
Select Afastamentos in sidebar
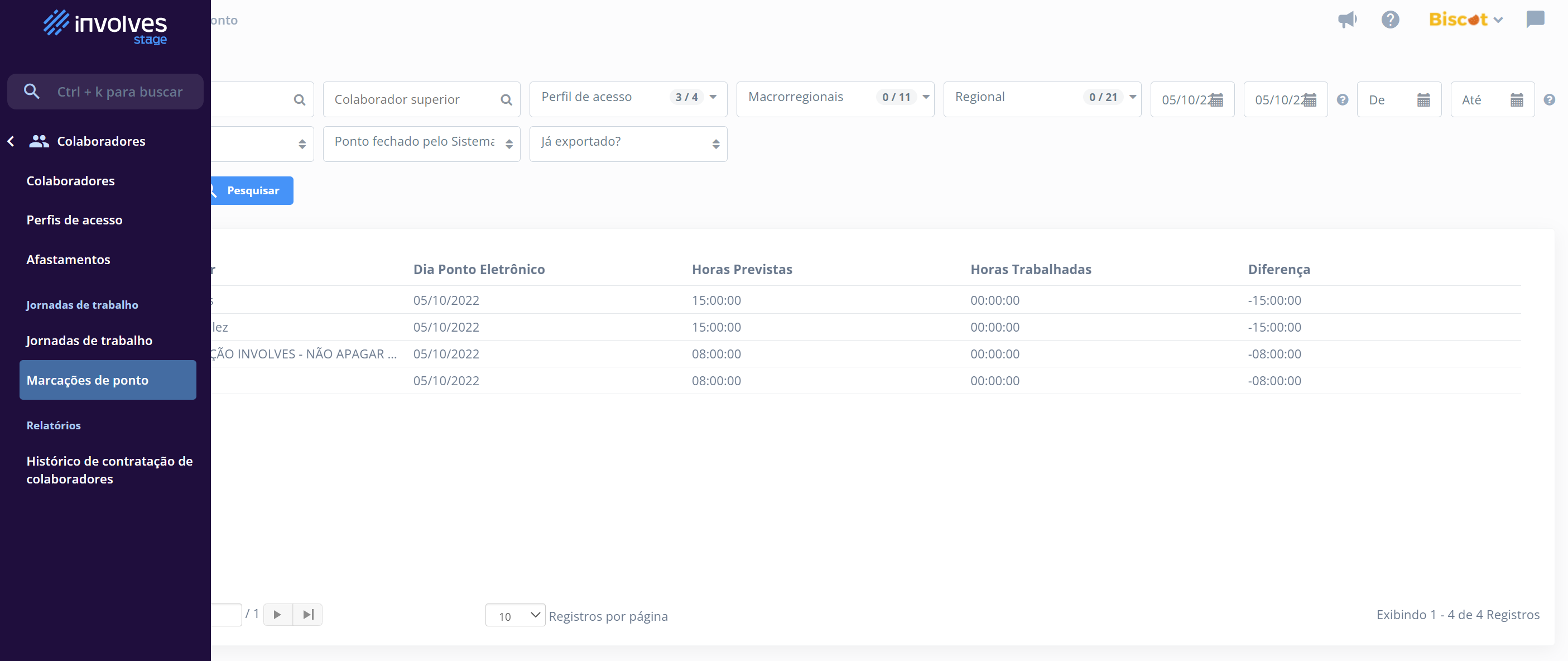68,260
